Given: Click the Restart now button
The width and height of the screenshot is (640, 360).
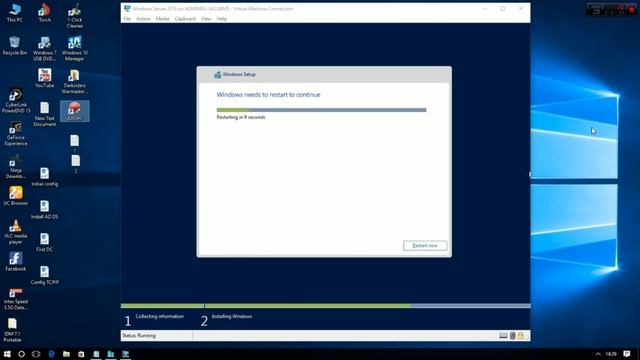Looking at the screenshot, I should [x=425, y=245].
